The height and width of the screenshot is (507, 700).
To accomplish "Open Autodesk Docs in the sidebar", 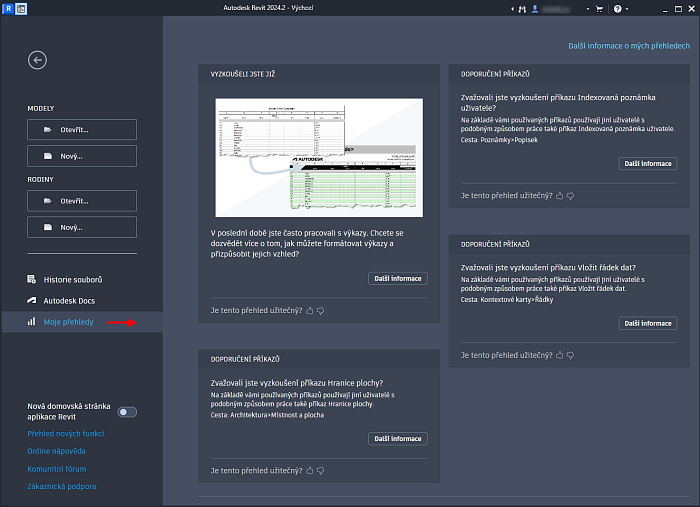I will 69,300.
